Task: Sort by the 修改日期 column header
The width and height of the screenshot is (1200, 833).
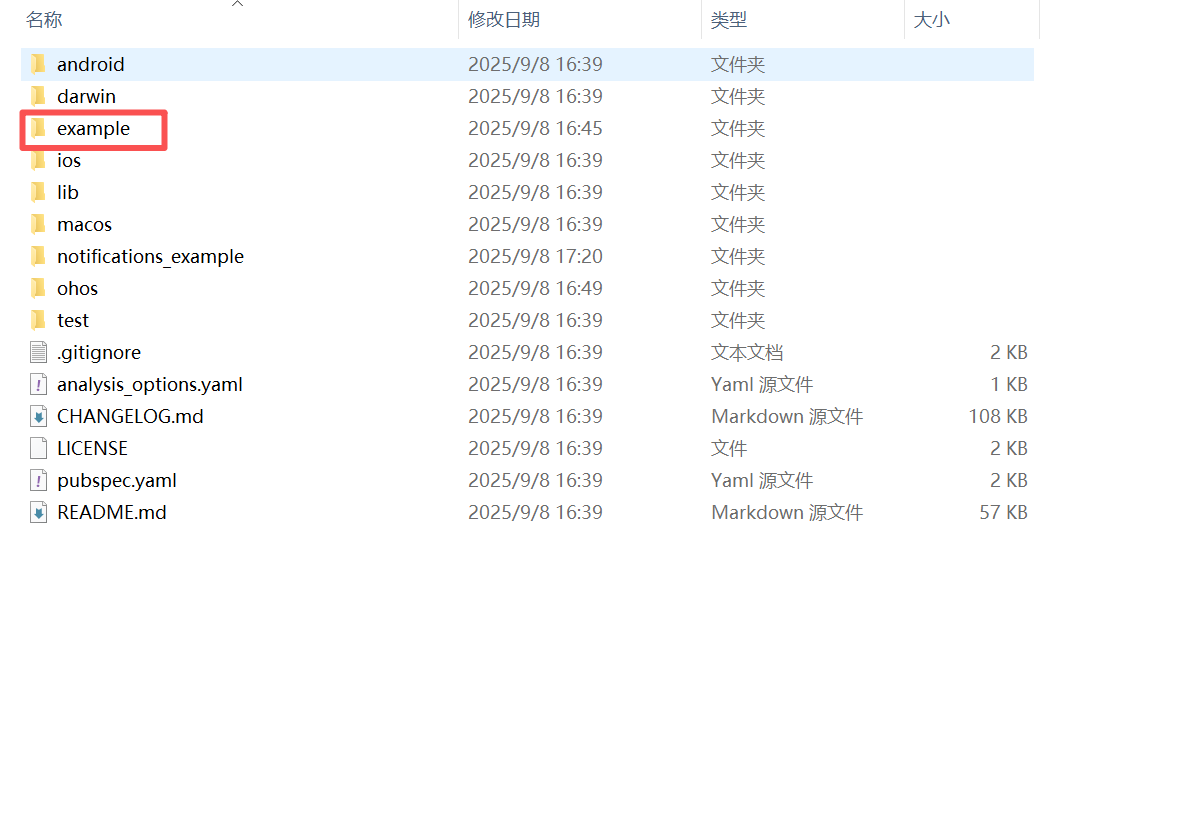Action: click(x=504, y=19)
